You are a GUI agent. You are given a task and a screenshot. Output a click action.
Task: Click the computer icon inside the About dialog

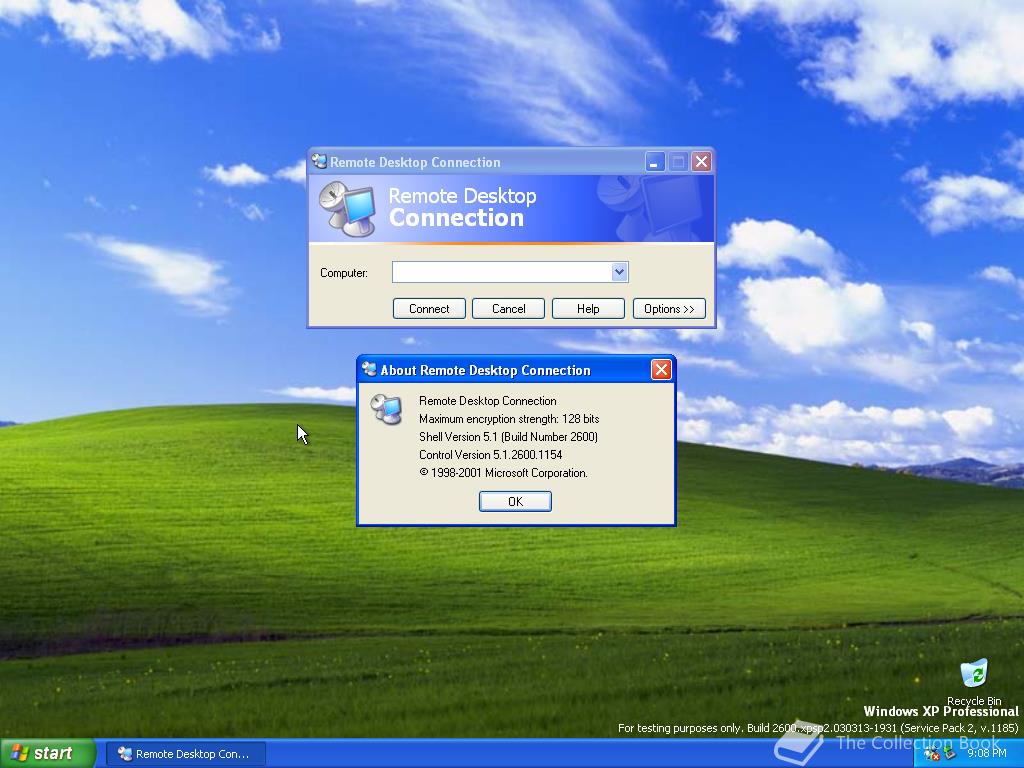click(x=386, y=409)
